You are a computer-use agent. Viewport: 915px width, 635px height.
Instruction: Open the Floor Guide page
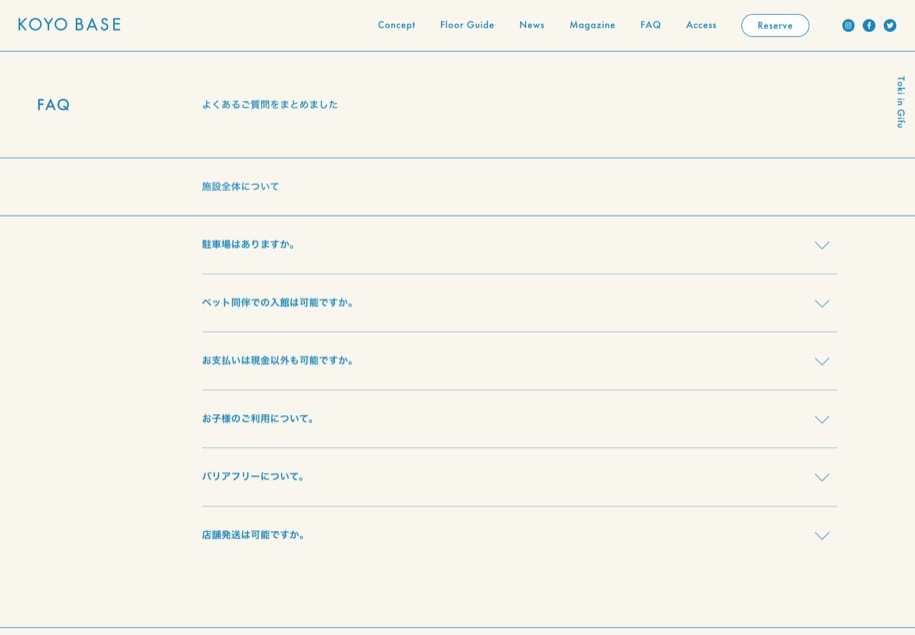467,25
